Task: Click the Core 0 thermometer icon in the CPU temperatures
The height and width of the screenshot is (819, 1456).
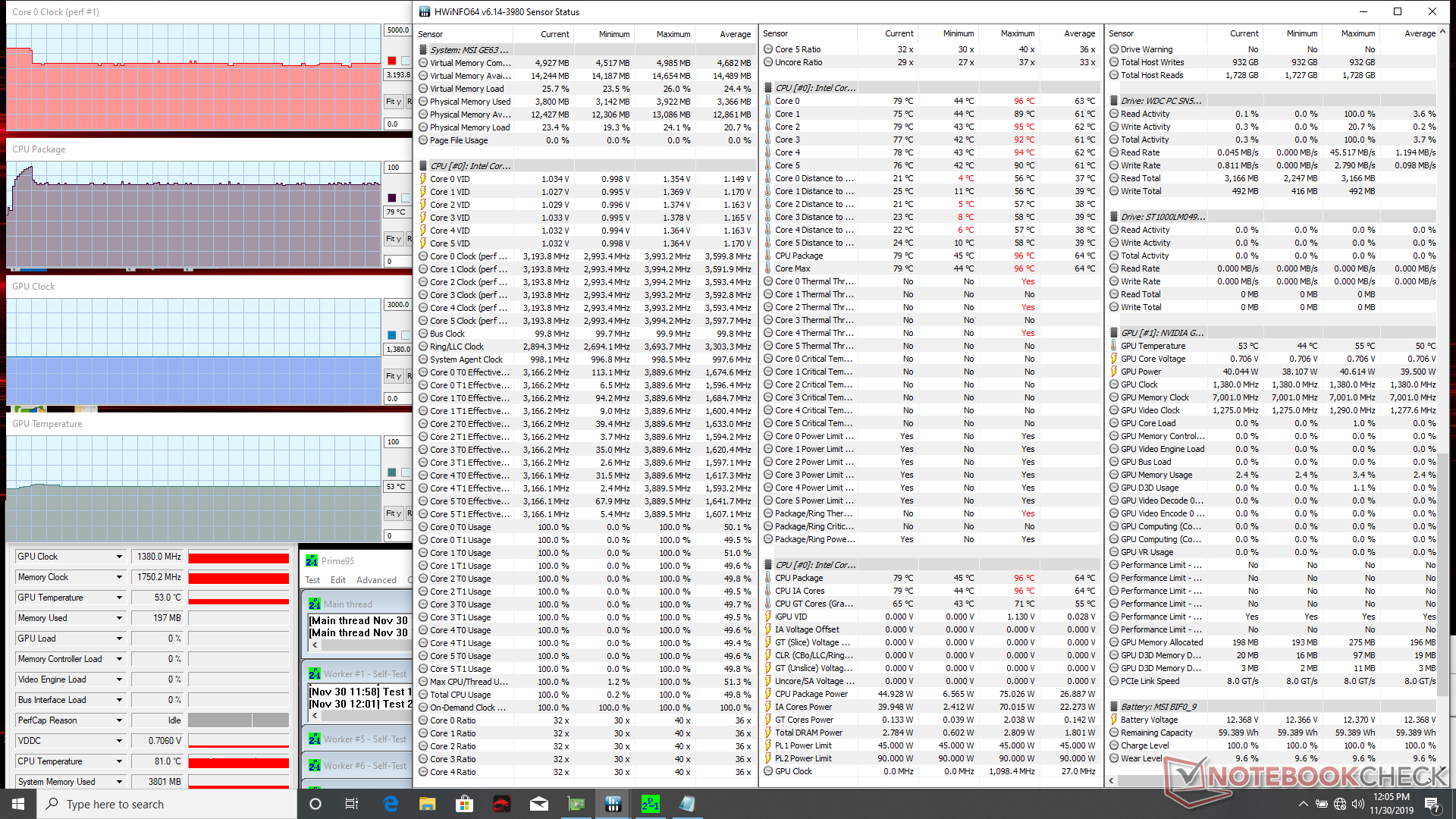Action: (x=768, y=101)
